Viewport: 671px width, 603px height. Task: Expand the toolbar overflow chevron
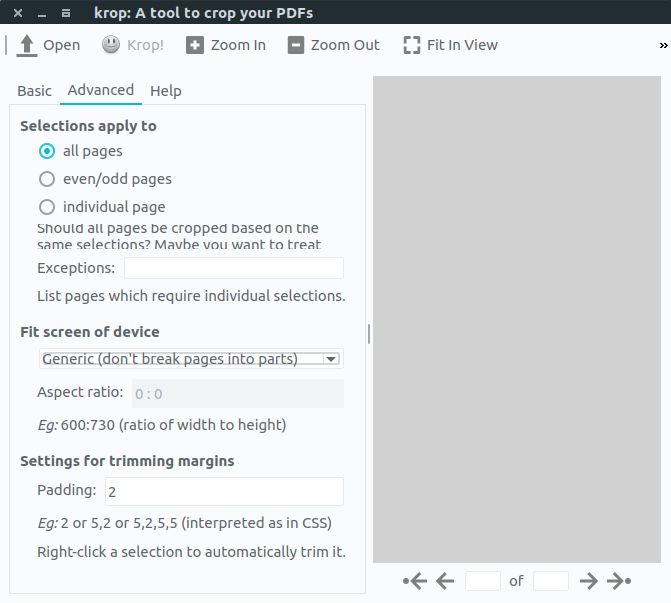663,45
